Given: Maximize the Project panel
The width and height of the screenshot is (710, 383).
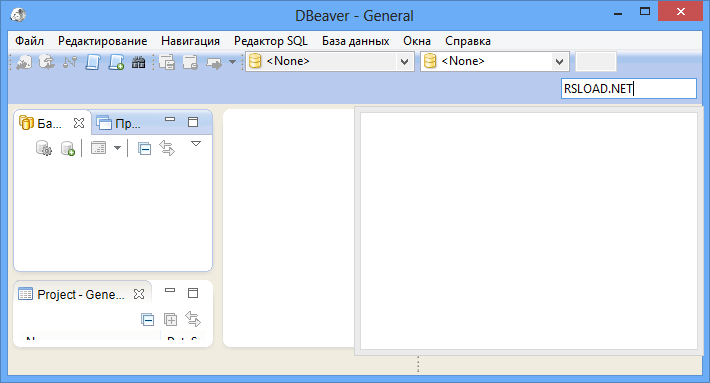Looking at the screenshot, I should click(x=193, y=293).
